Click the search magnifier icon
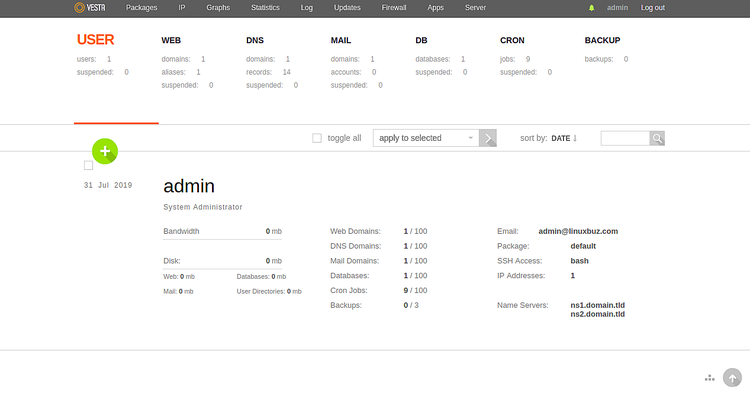 657,138
